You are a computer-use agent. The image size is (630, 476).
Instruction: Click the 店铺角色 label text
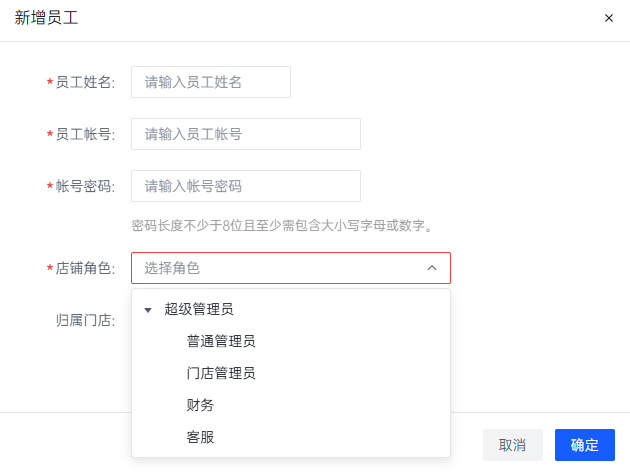point(85,268)
